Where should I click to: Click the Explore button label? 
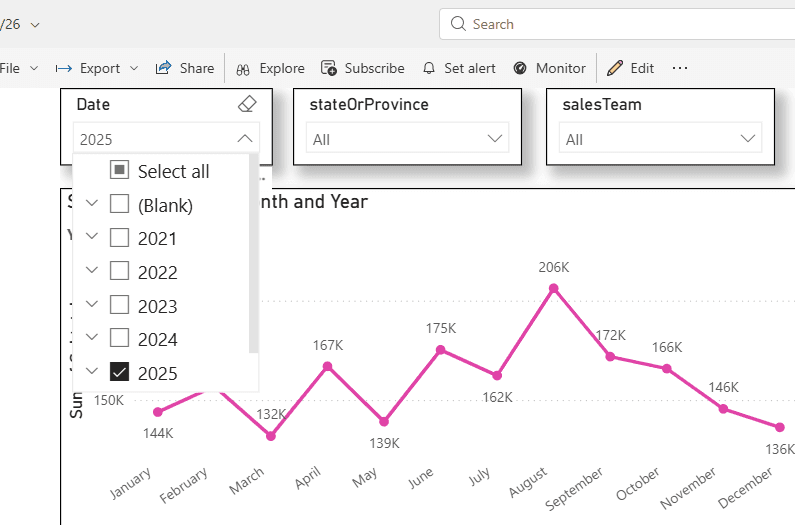point(282,68)
